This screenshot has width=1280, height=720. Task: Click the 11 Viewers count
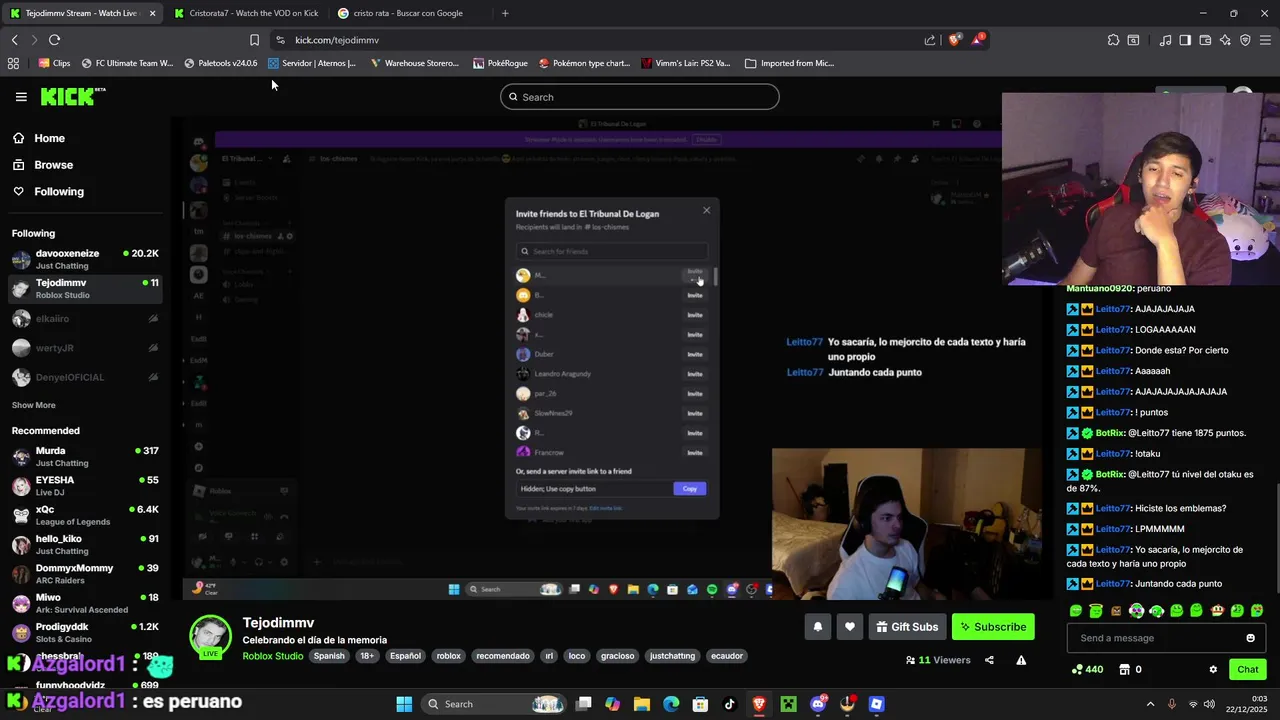tap(938, 660)
